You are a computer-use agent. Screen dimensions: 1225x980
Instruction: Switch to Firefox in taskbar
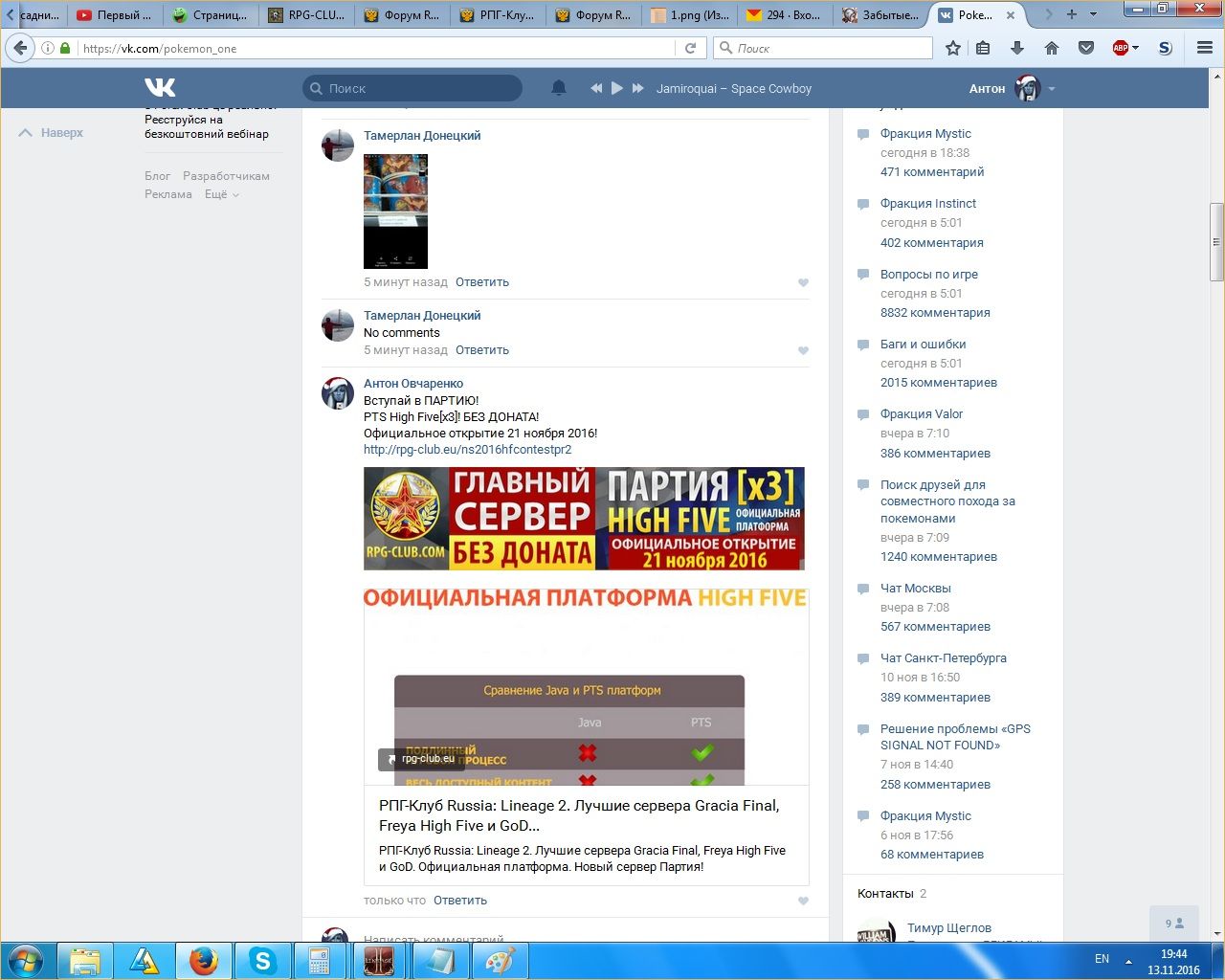pyautogui.click(x=203, y=961)
